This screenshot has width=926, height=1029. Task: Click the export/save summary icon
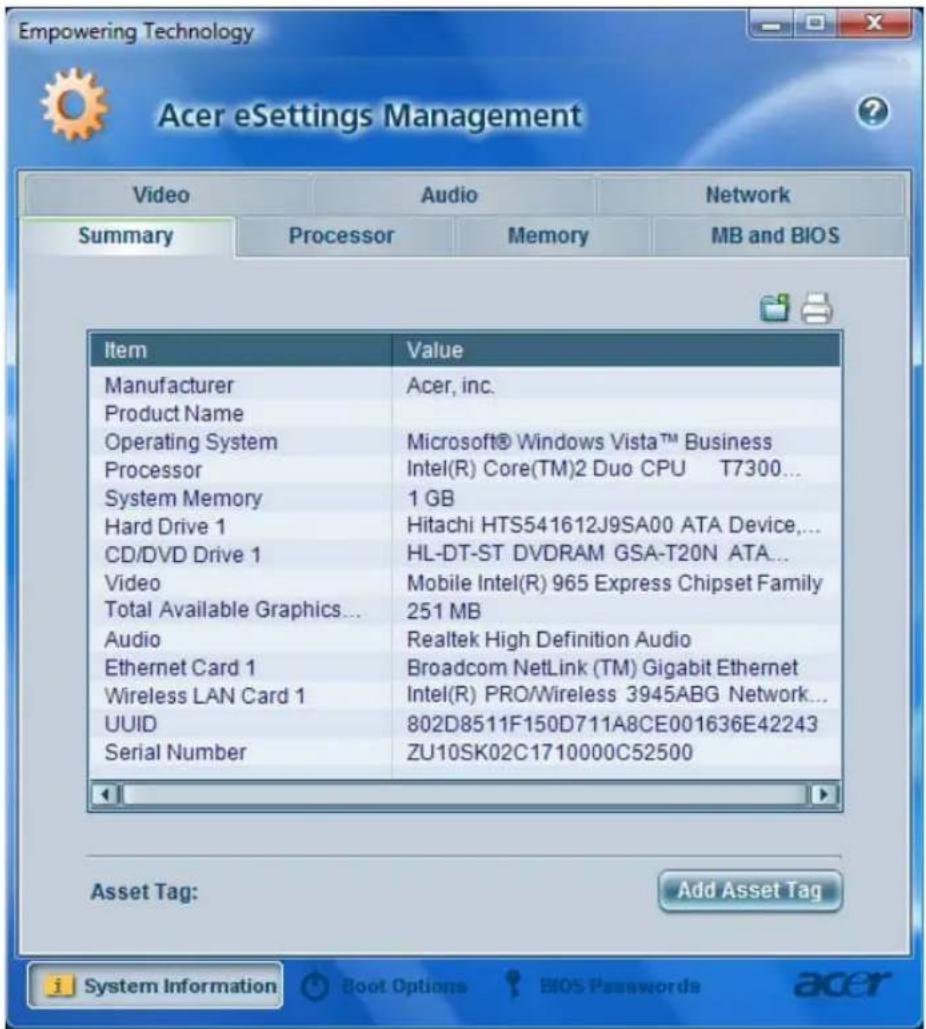775,308
